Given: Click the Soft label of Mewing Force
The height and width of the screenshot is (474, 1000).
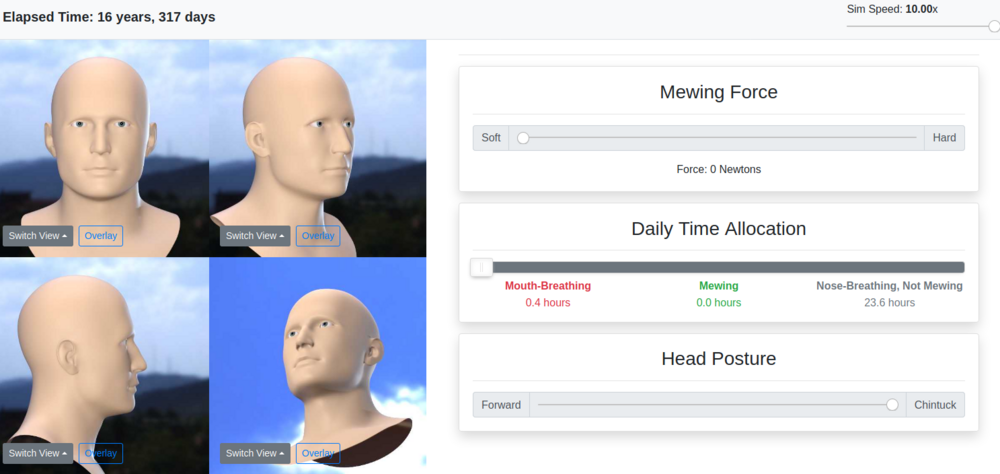Looking at the screenshot, I should click(x=491, y=138).
